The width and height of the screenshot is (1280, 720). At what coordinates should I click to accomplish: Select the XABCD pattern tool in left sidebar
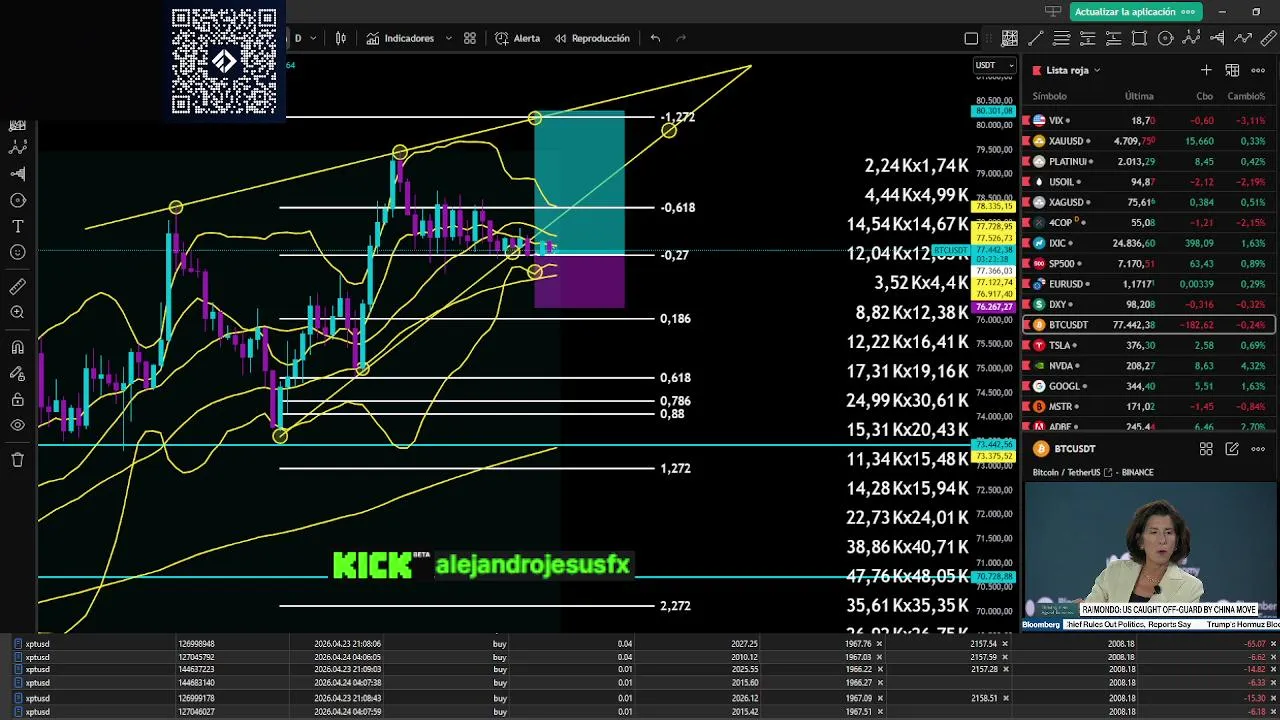click(x=17, y=147)
